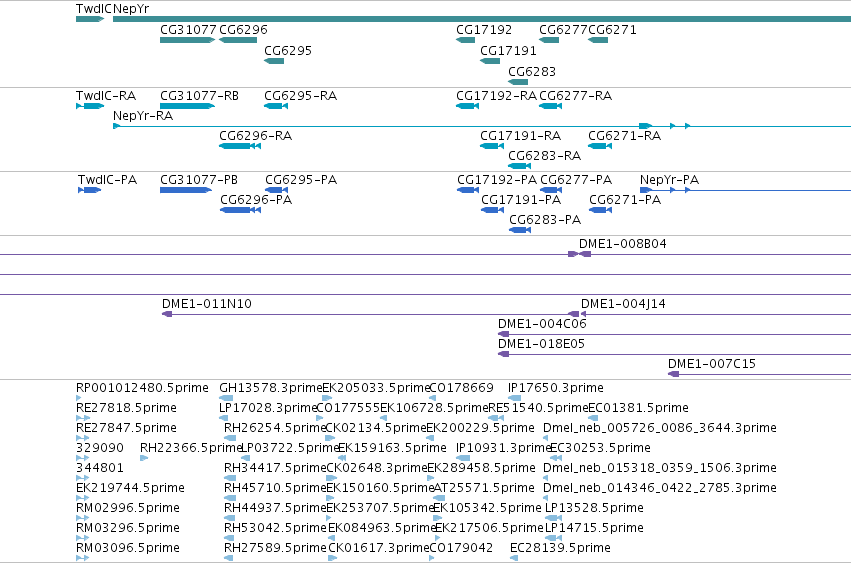This screenshot has height=563, width=851.
Task: Select the CG17191-PA protein glyph
Action: 493,210
